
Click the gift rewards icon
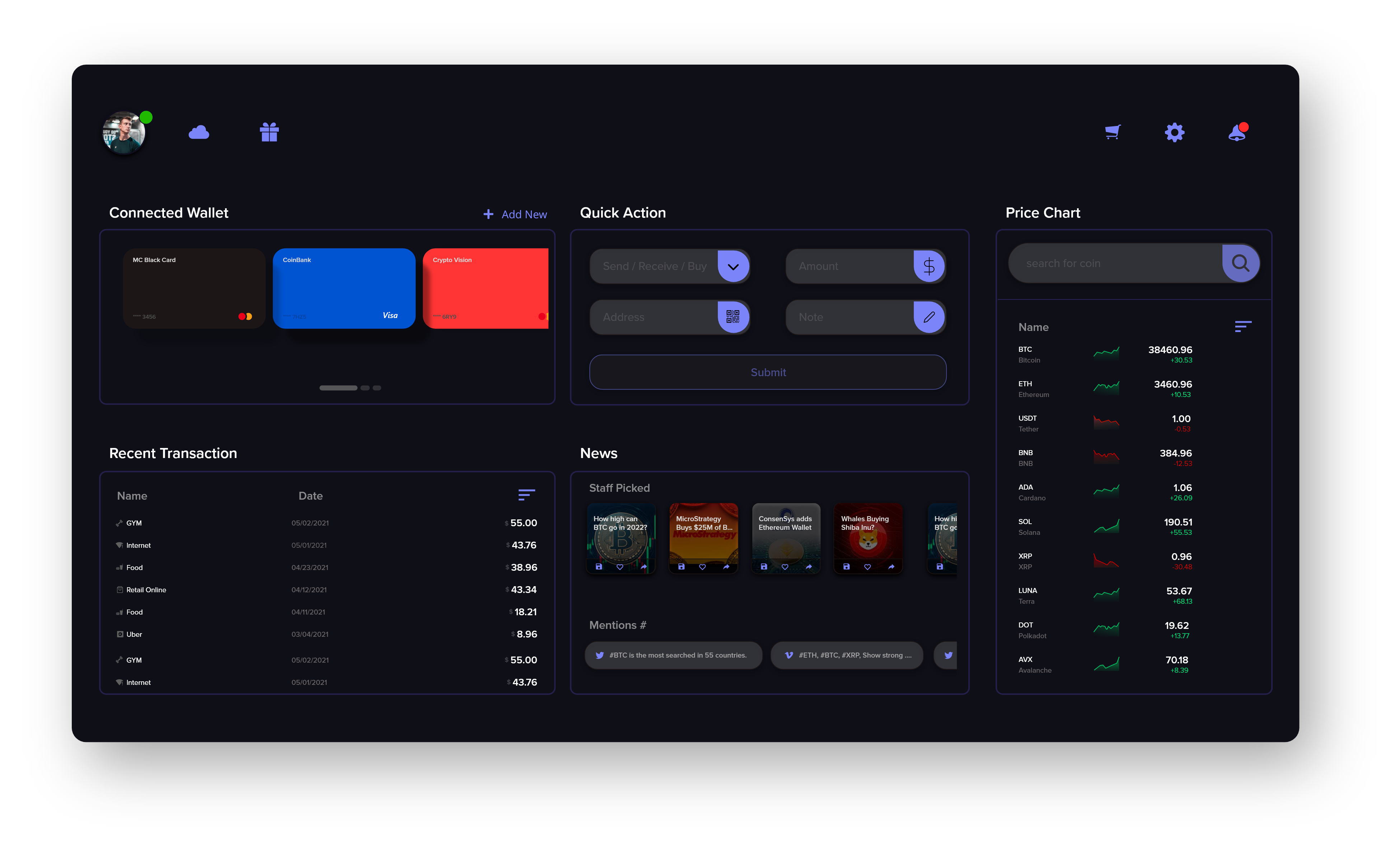pyautogui.click(x=269, y=132)
